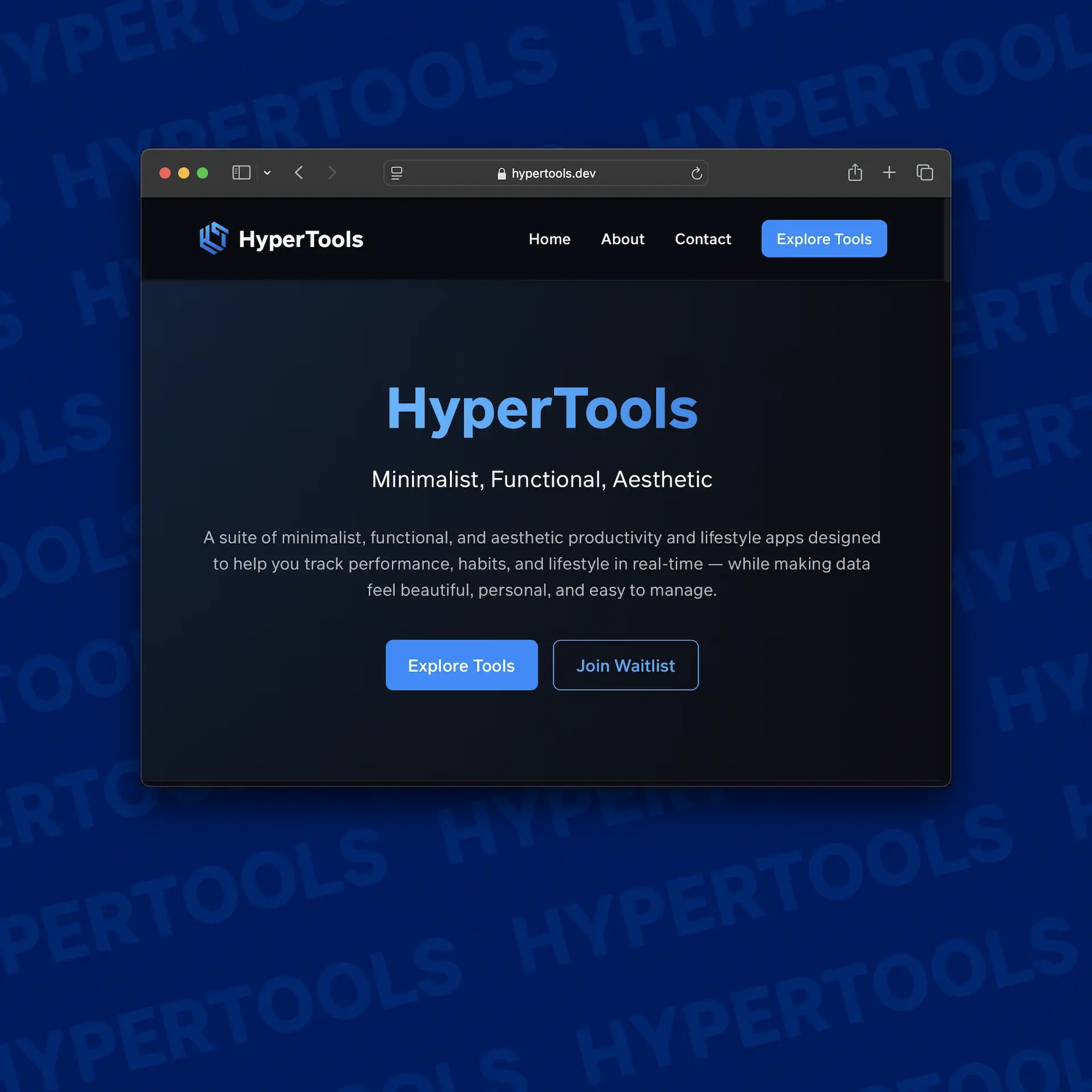Go to the Contact page

pyautogui.click(x=703, y=239)
